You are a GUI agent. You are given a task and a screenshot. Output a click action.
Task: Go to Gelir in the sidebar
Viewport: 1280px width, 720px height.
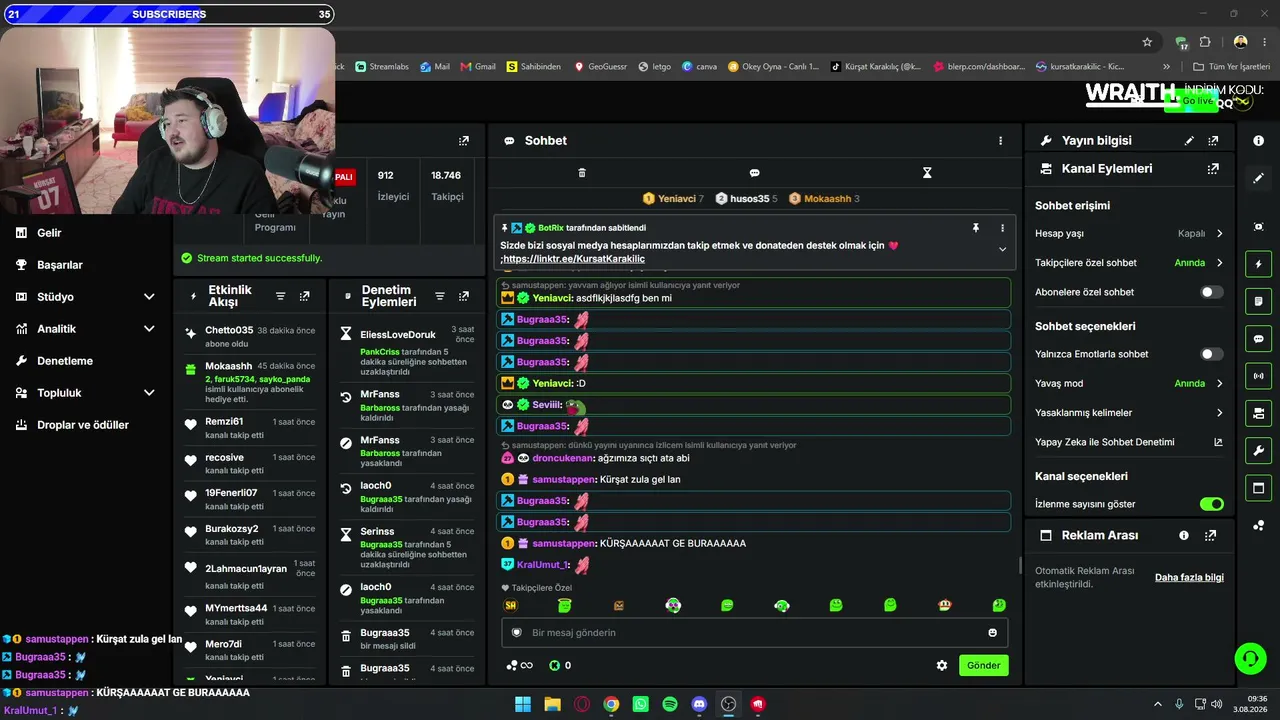click(x=49, y=233)
